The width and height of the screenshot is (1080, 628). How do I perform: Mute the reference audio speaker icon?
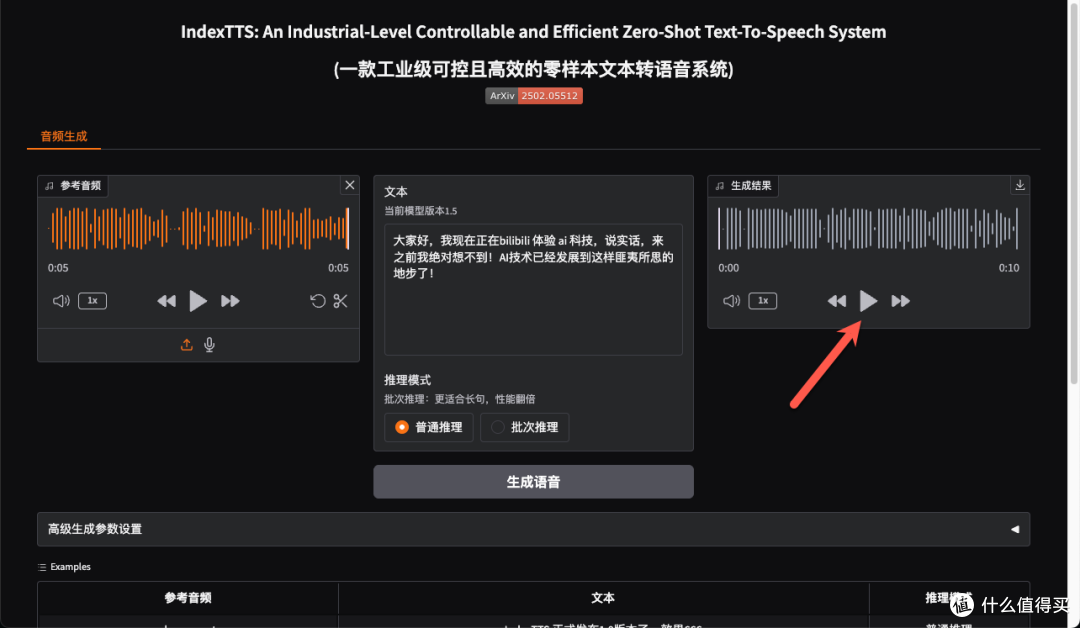point(60,300)
